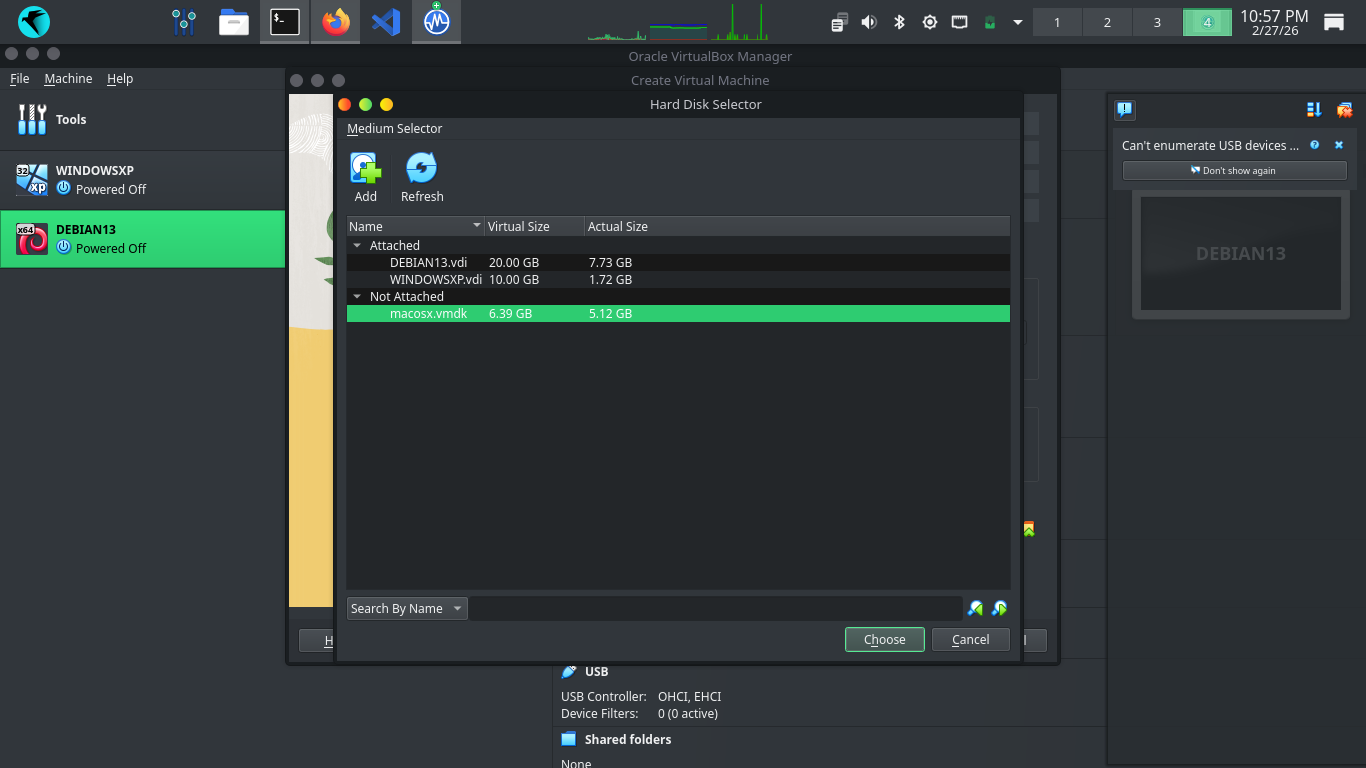The image size is (1366, 768).
Task: Open the File menu
Action: 20,79
